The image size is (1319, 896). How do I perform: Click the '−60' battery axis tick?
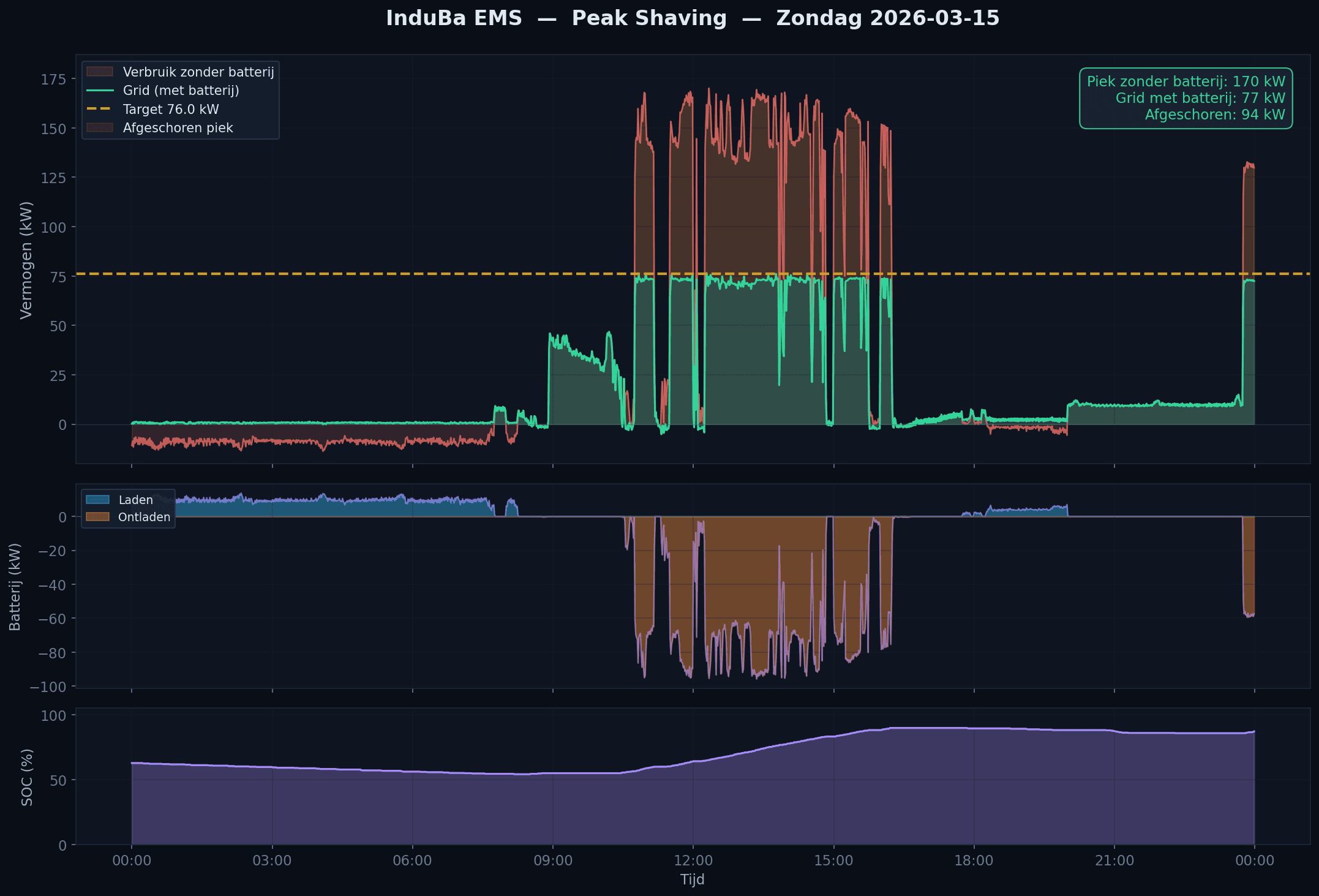click(52, 619)
